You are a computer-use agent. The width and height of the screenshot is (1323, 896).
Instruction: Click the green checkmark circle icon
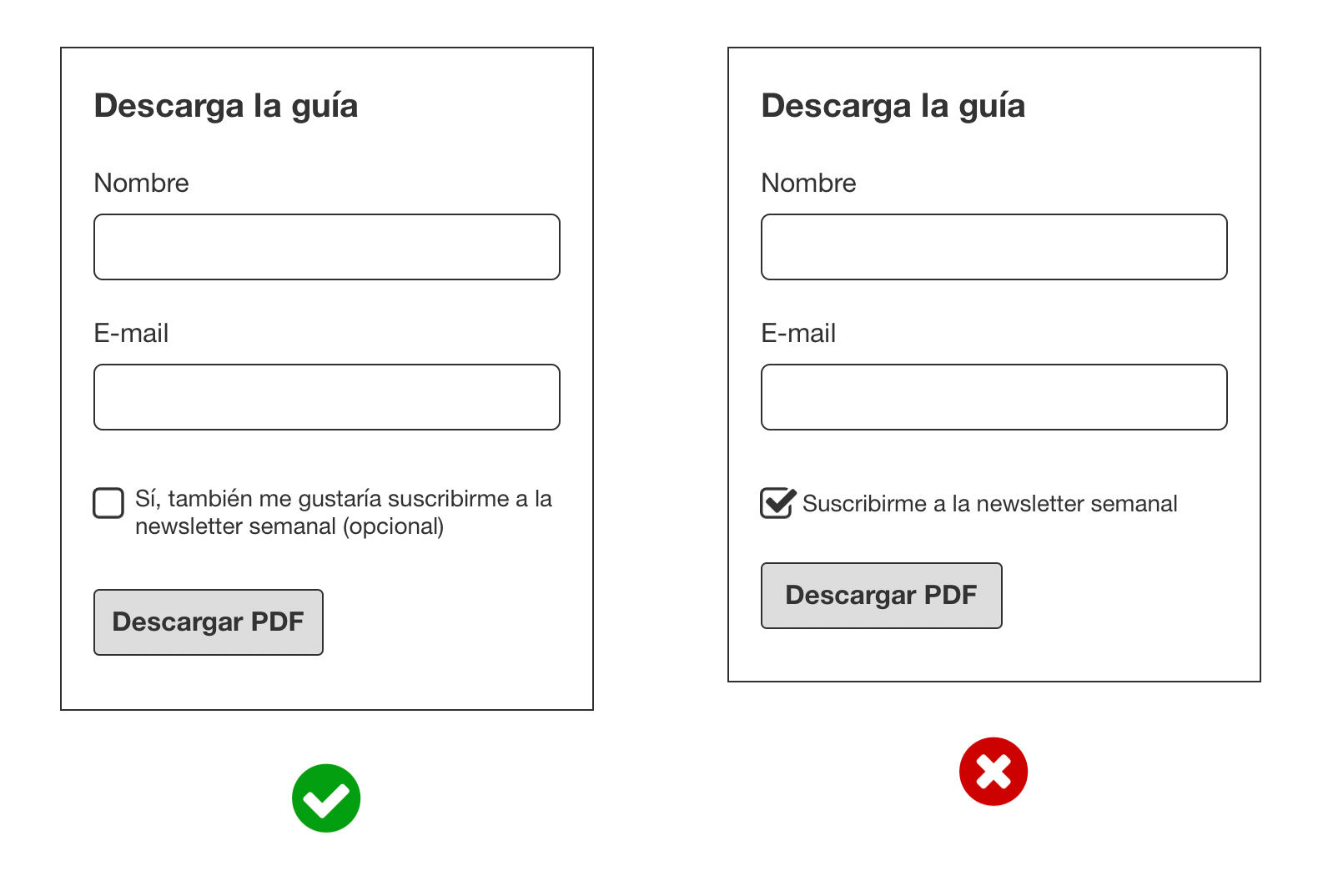tap(326, 798)
